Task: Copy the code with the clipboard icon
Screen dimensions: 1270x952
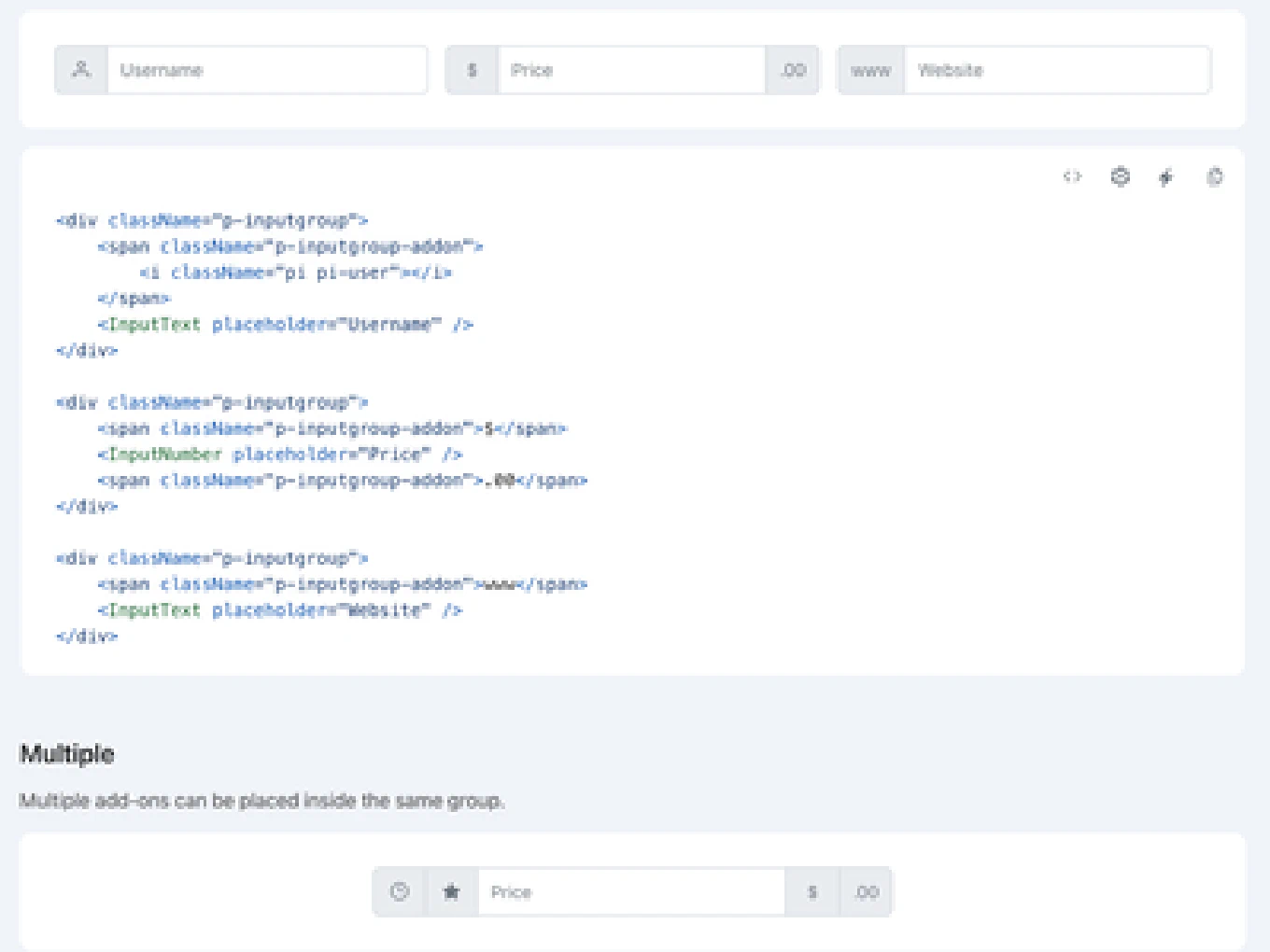Action: (1214, 176)
